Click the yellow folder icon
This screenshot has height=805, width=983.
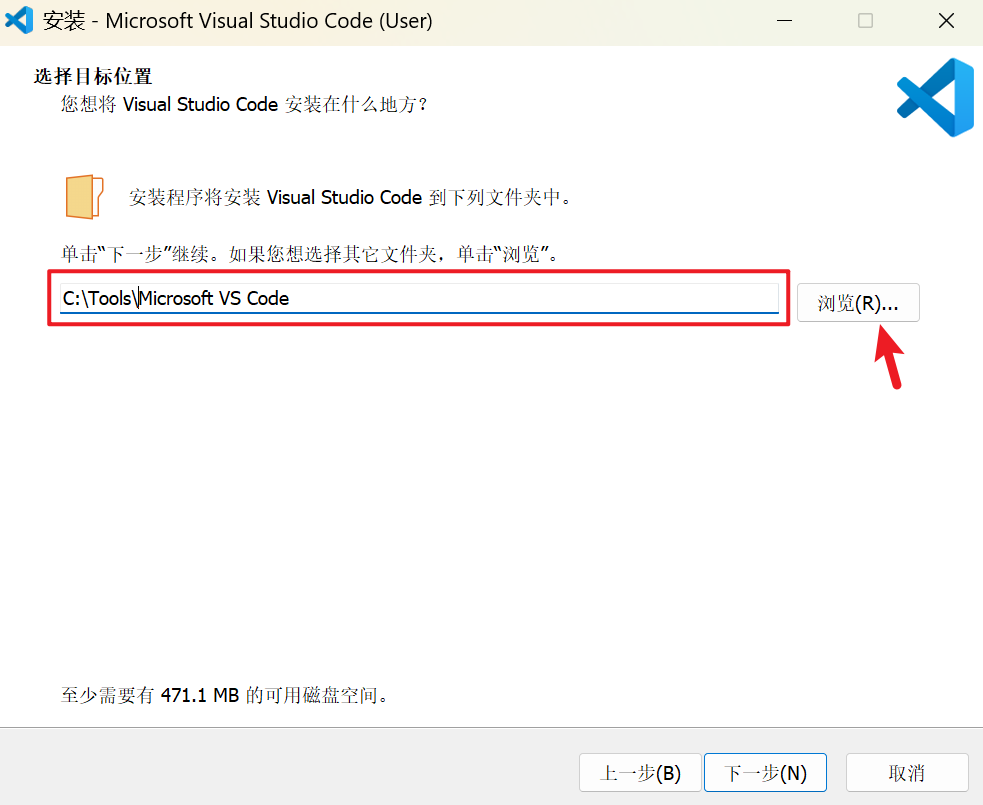pyautogui.click(x=84, y=197)
